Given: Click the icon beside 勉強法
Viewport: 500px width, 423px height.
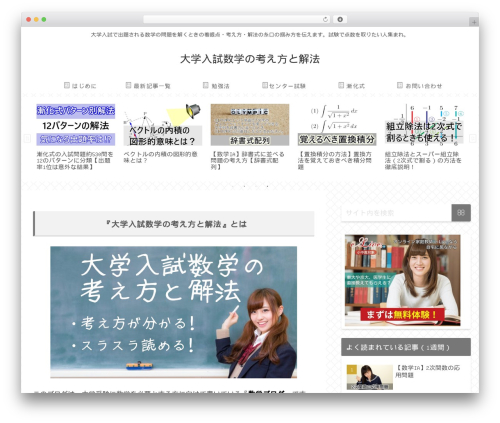Looking at the screenshot, I should 206,85.
